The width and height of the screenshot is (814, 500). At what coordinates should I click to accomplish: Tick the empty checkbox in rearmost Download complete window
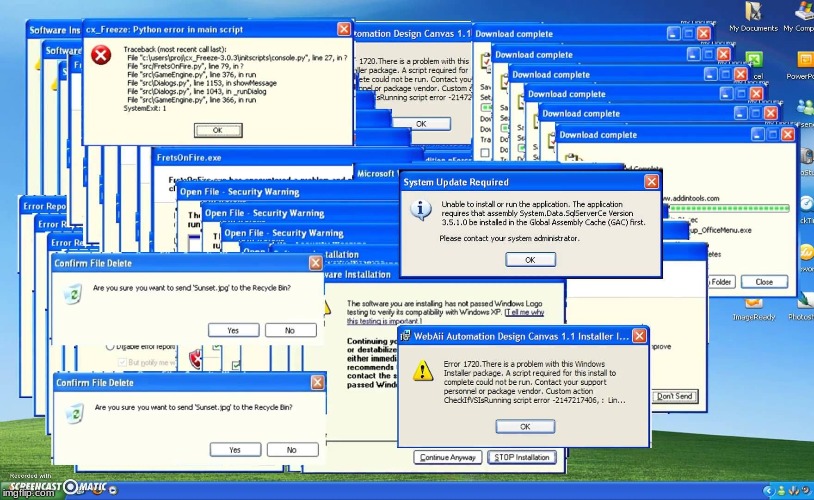tap(484, 153)
